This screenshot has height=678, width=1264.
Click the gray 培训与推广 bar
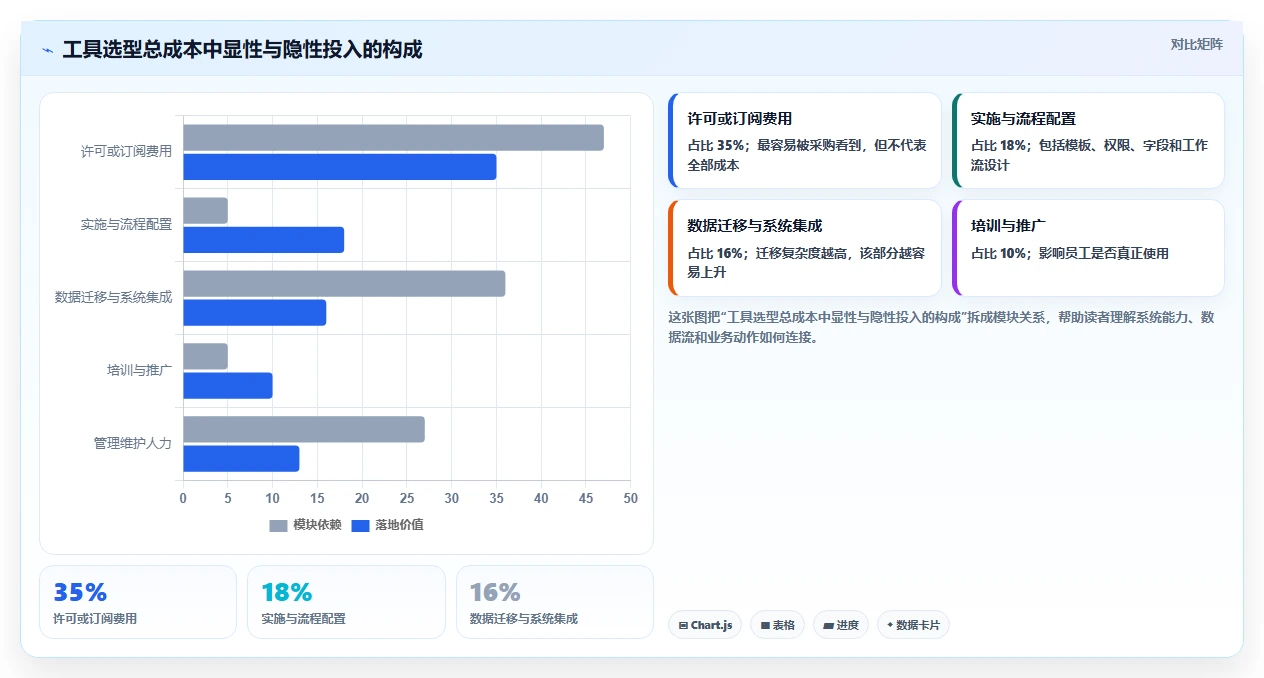coord(205,357)
